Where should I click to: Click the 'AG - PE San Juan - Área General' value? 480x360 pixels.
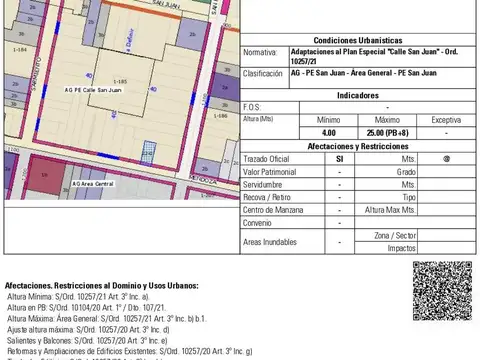[364, 73]
